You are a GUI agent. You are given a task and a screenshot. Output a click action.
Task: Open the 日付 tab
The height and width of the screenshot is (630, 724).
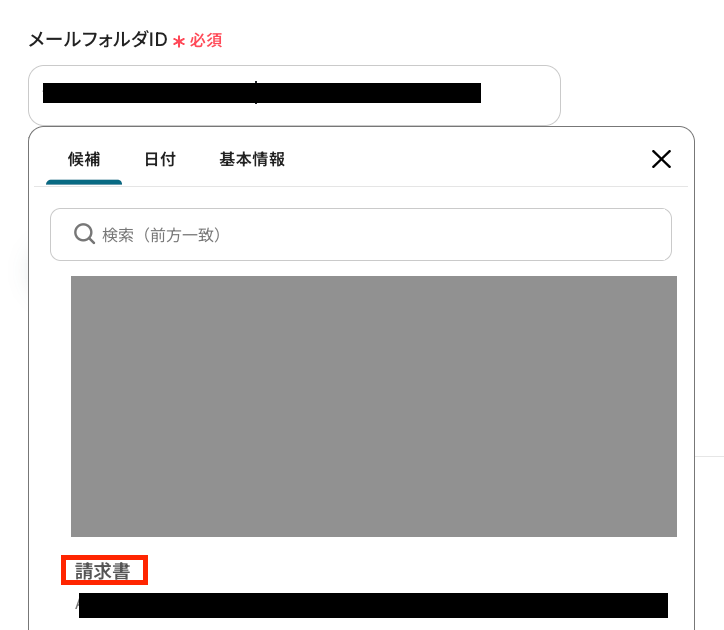pos(160,159)
